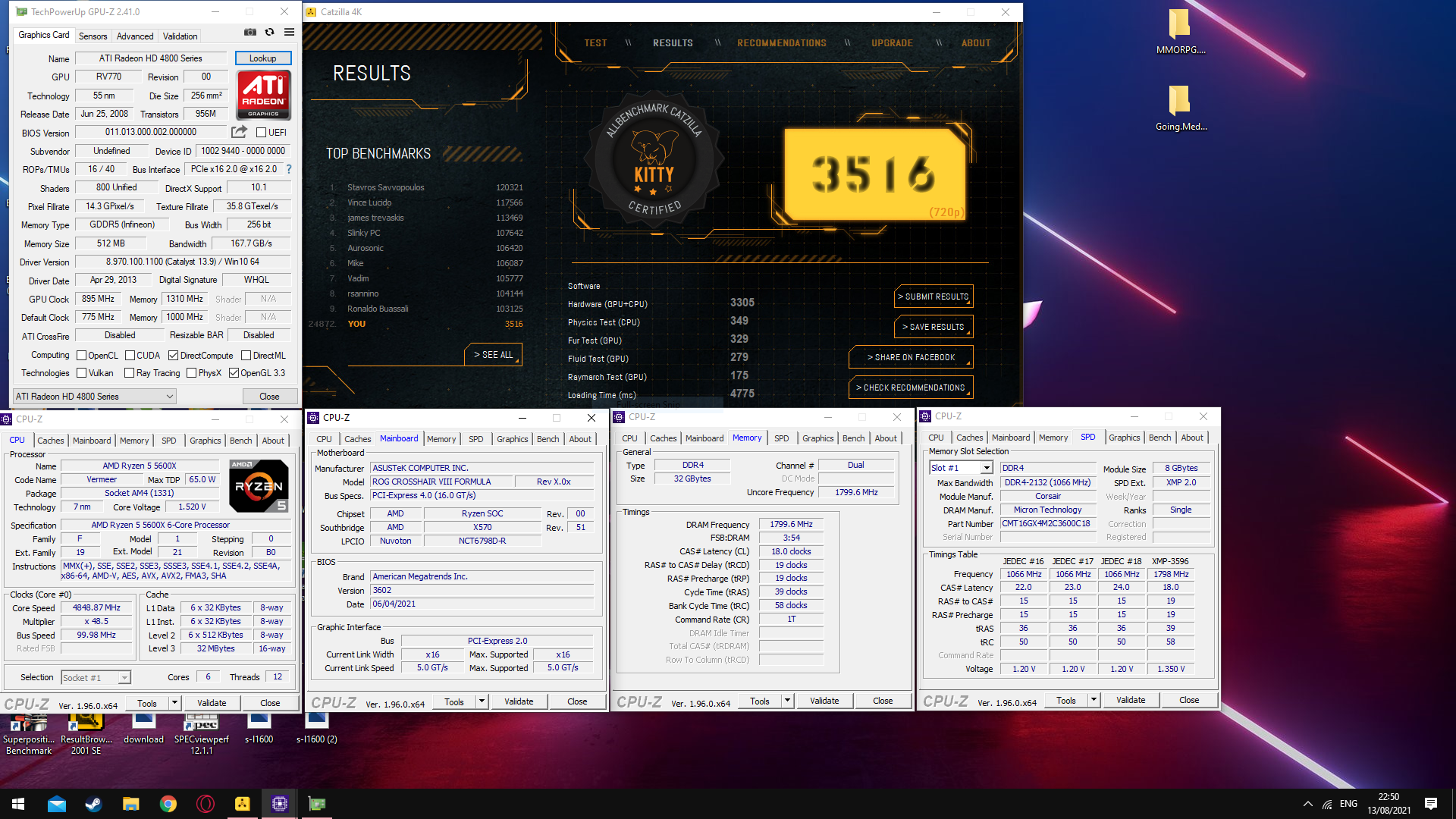The image size is (1456, 819).
Task: Toggle Ray Tracing checkbox
Action: (129, 373)
